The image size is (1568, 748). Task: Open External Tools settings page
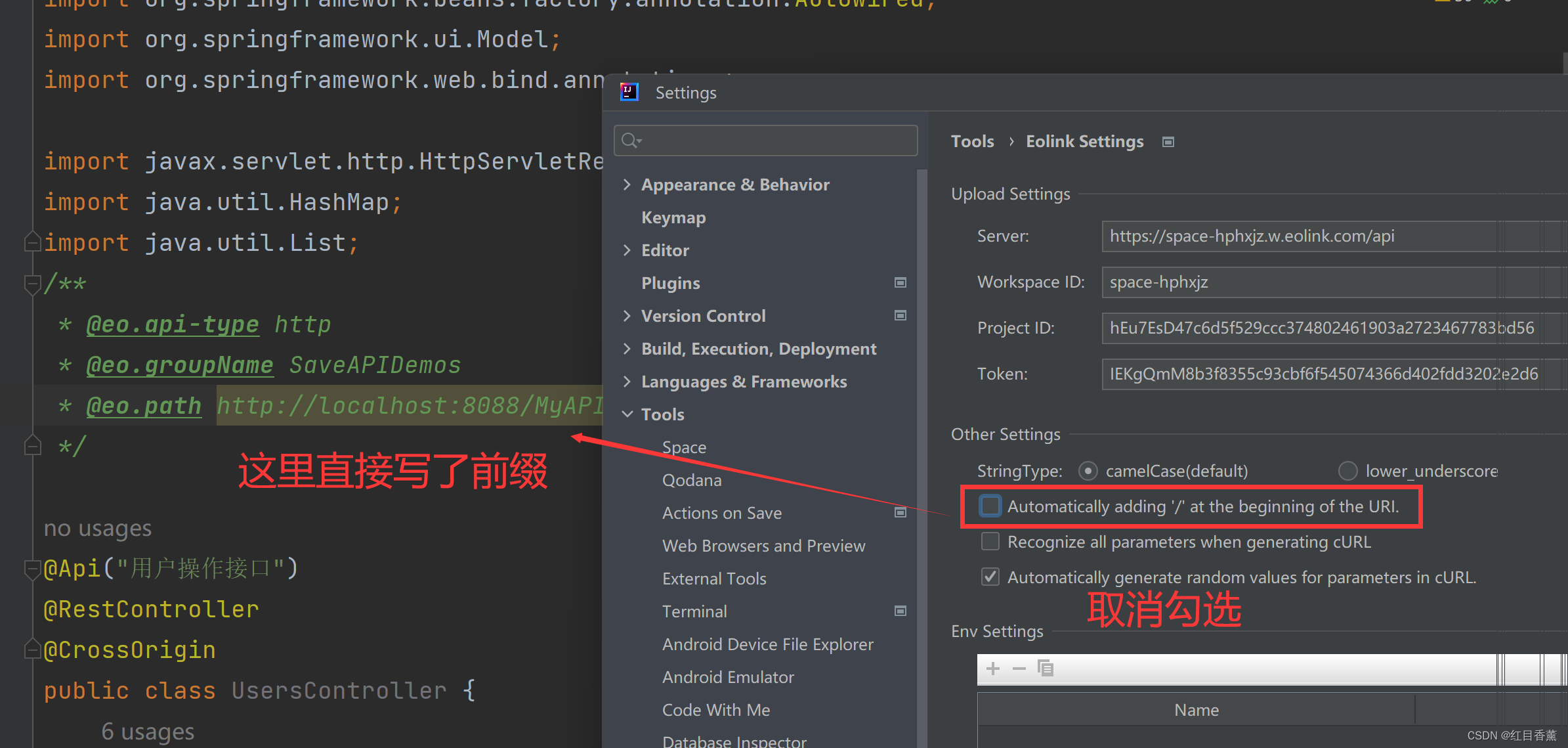[x=714, y=579]
